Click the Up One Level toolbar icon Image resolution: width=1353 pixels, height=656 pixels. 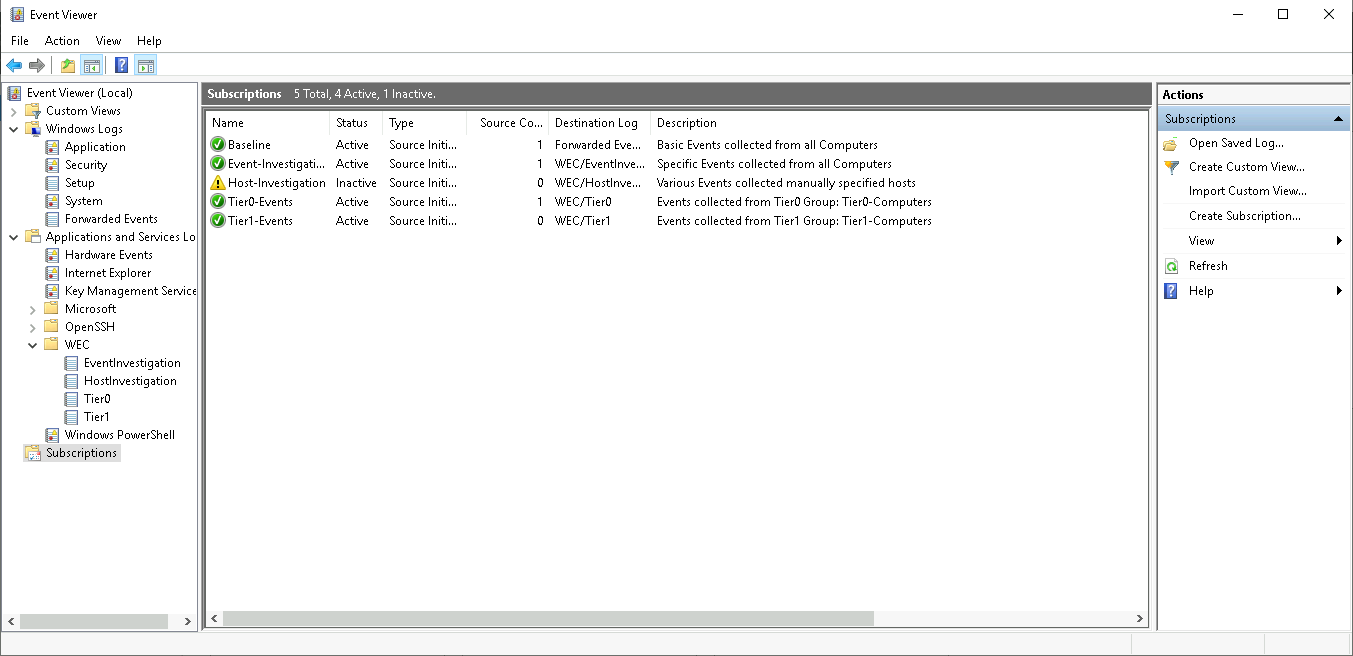coord(68,66)
